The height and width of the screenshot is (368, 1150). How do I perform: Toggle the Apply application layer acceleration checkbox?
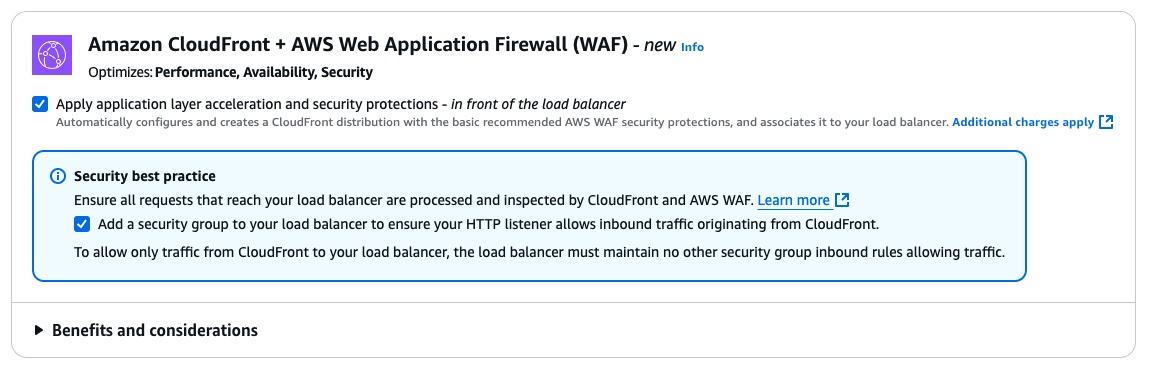click(x=40, y=104)
